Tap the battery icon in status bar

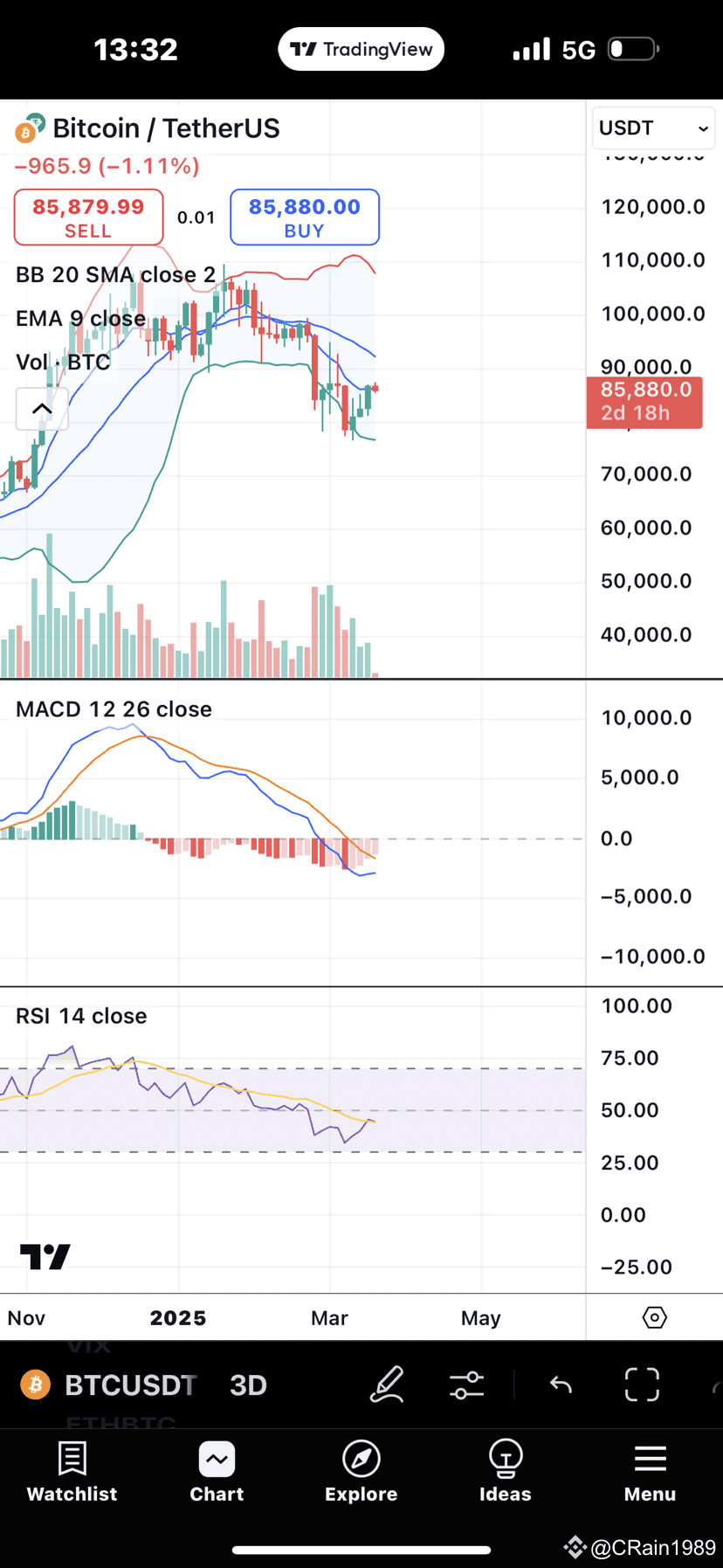click(x=633, y=49)
